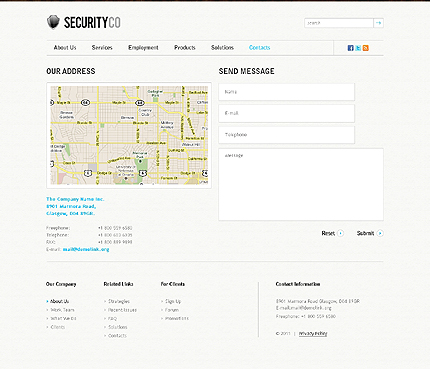
Task: Click the Reset button
Action: [328, 233]
